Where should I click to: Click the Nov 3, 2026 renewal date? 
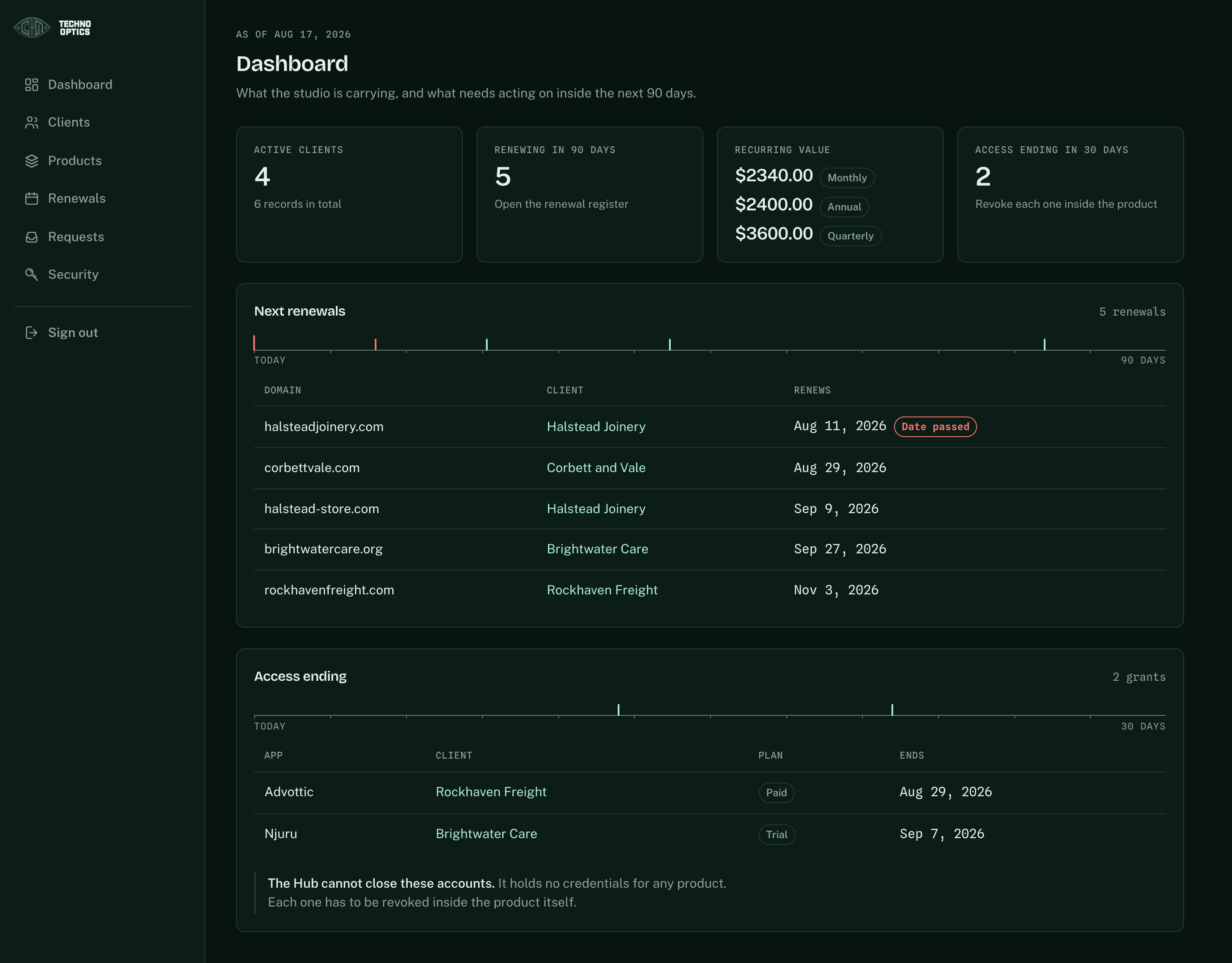click(836, 590)
